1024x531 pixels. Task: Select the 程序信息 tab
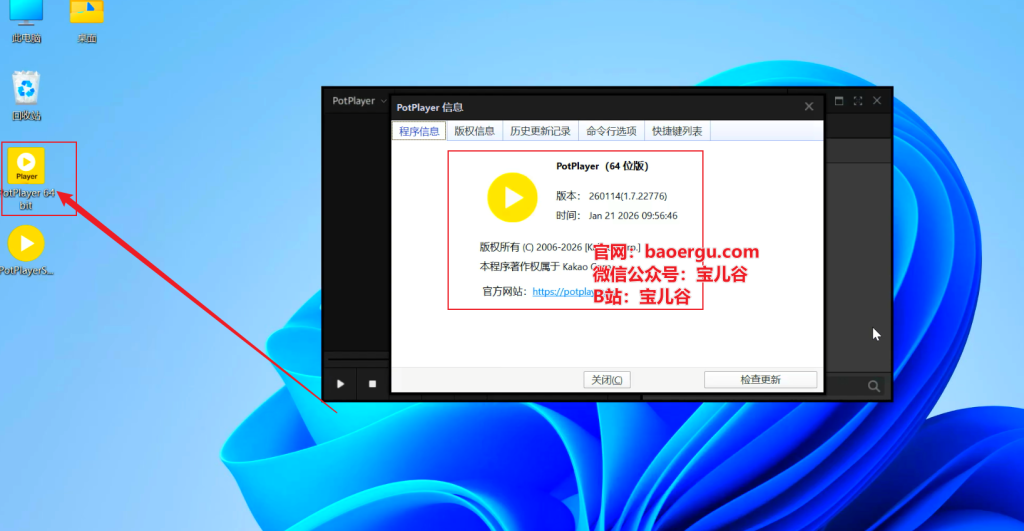click(419, 131)
